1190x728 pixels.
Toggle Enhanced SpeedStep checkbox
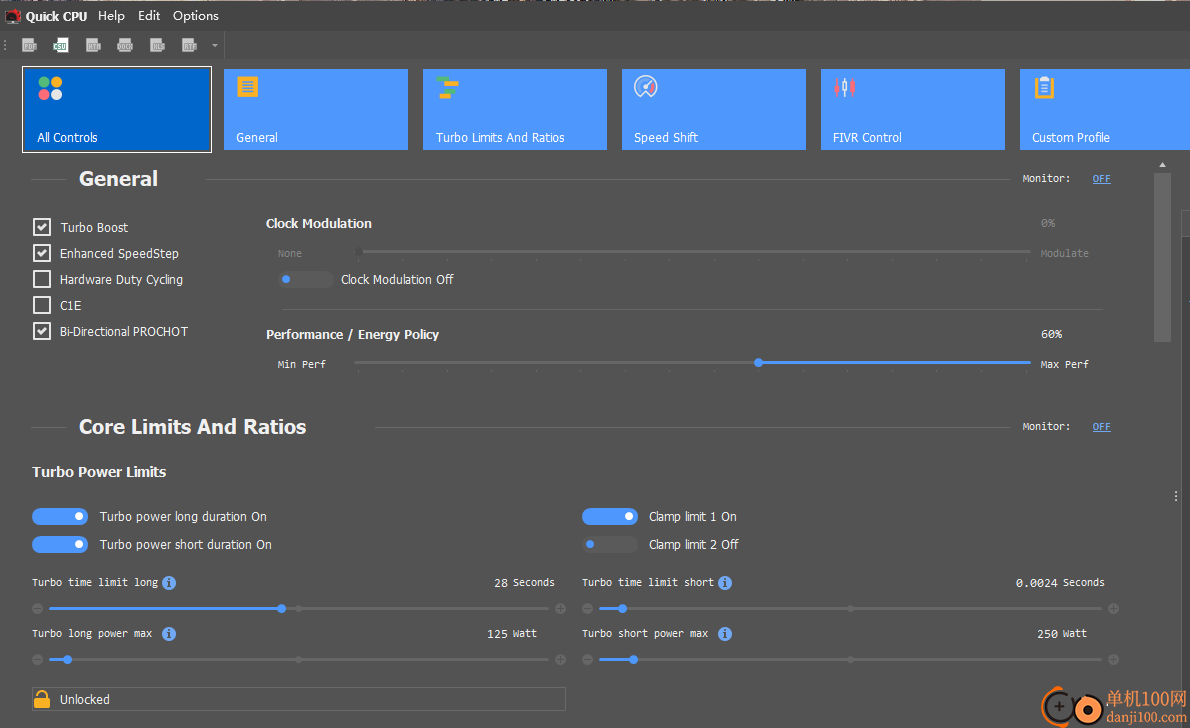point(42,253)
